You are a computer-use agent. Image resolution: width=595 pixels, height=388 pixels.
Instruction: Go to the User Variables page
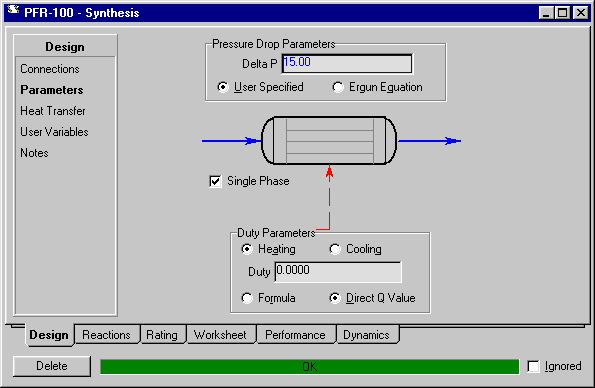(54, 132)
